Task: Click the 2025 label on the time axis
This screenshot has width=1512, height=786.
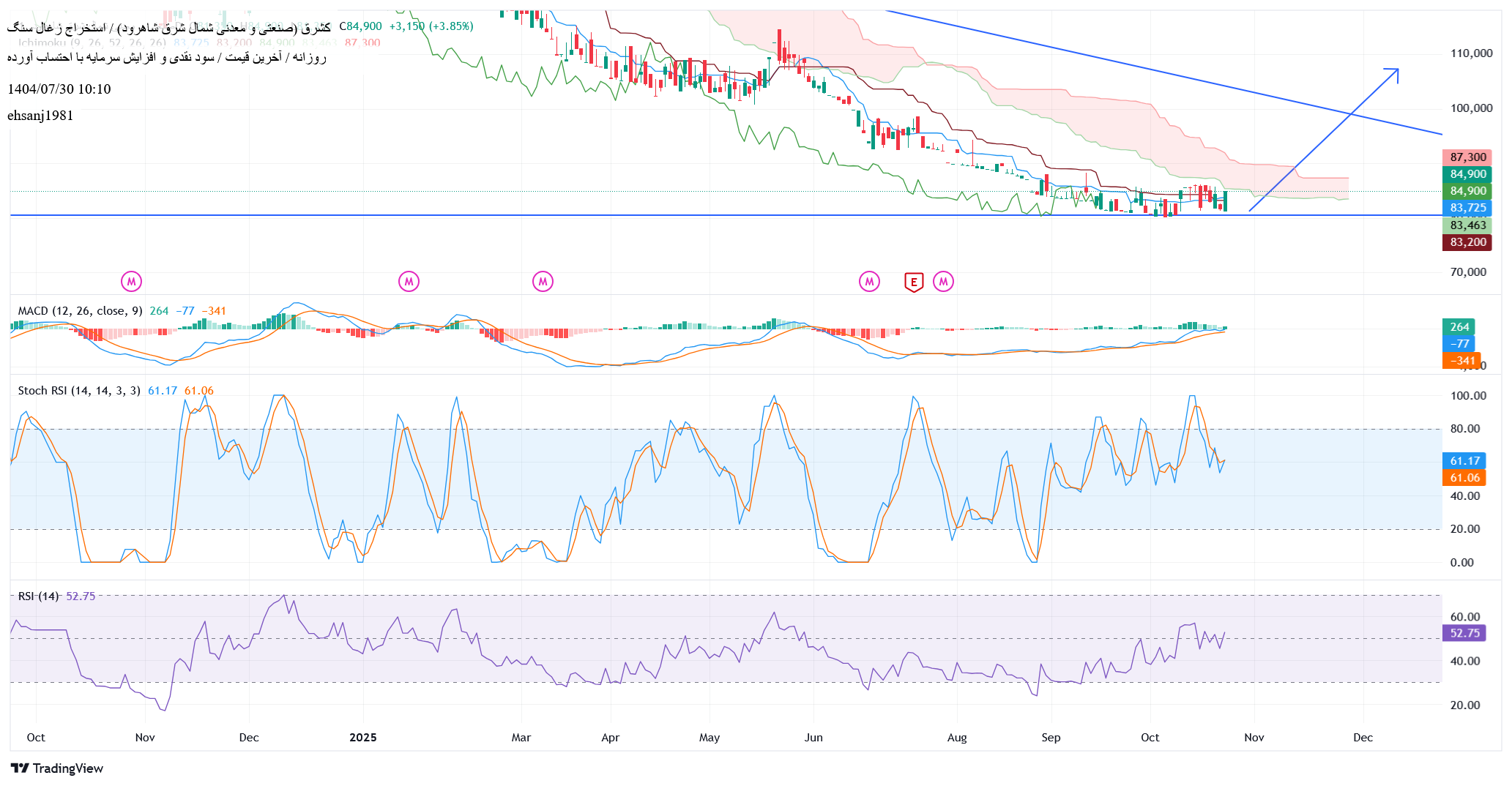Action: pos(363,737)
